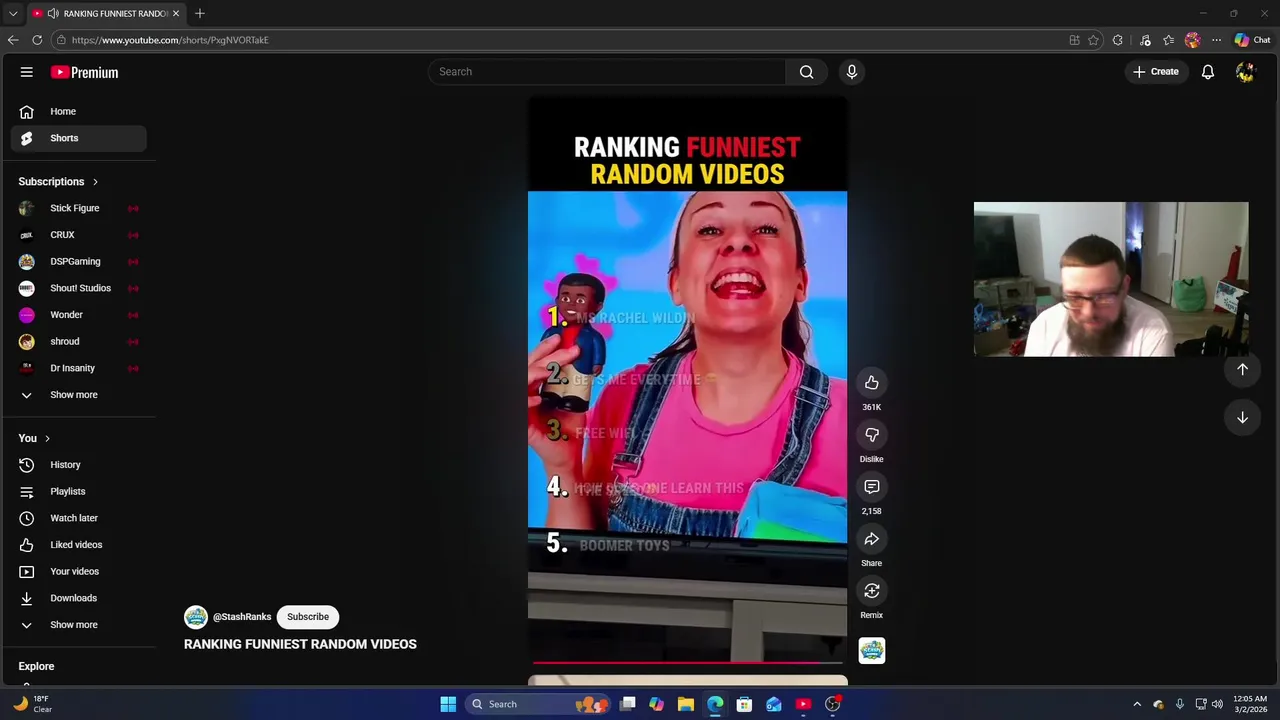Open browser extensions puzzle icon

1118,40
